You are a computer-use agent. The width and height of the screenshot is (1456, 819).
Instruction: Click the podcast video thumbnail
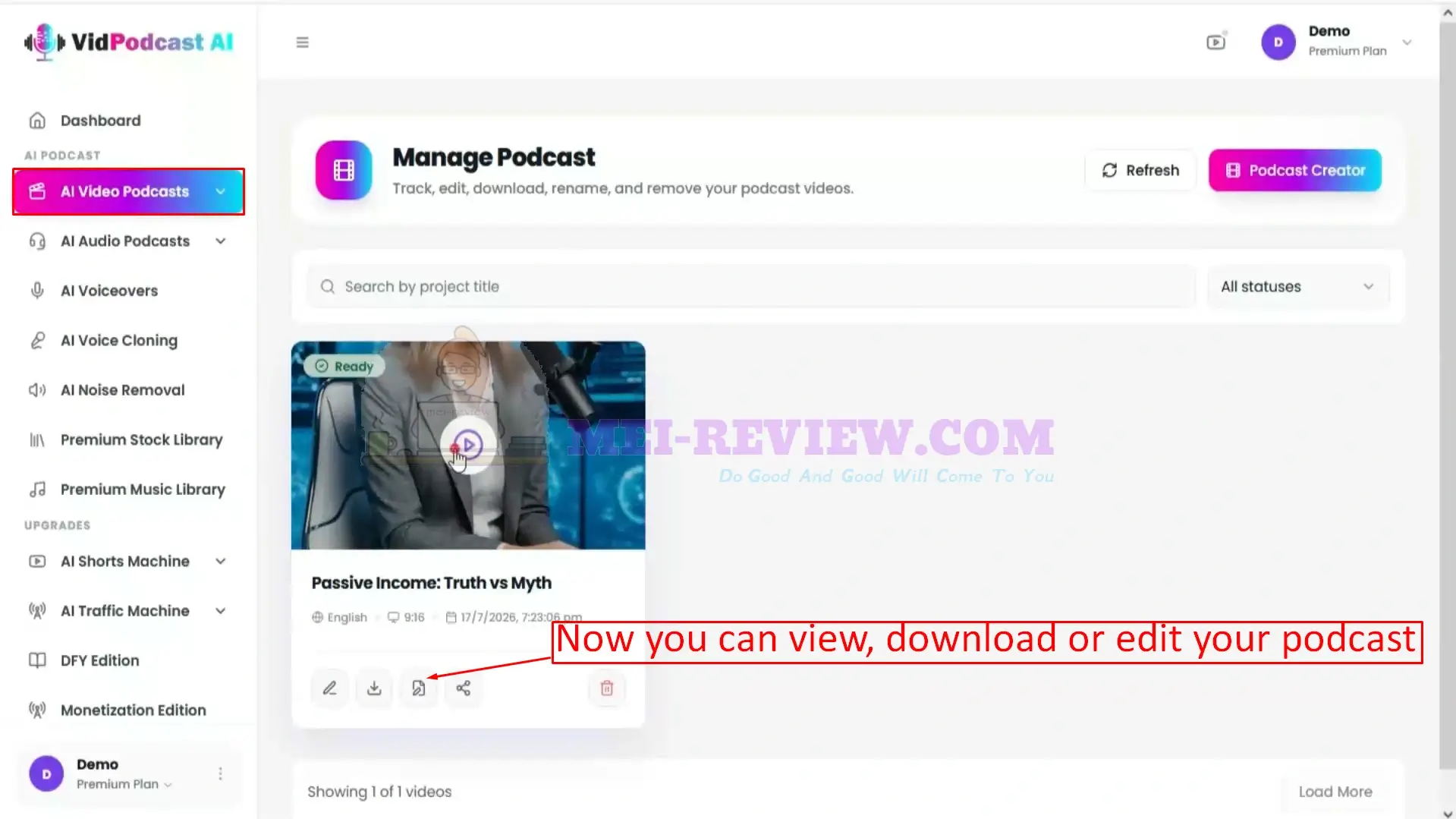[x=468, y=446]
